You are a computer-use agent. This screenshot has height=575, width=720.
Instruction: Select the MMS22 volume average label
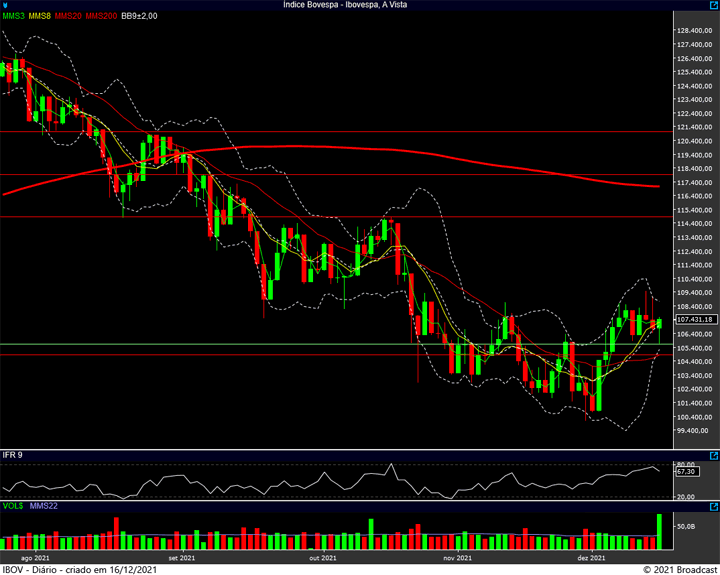point(44,506)
